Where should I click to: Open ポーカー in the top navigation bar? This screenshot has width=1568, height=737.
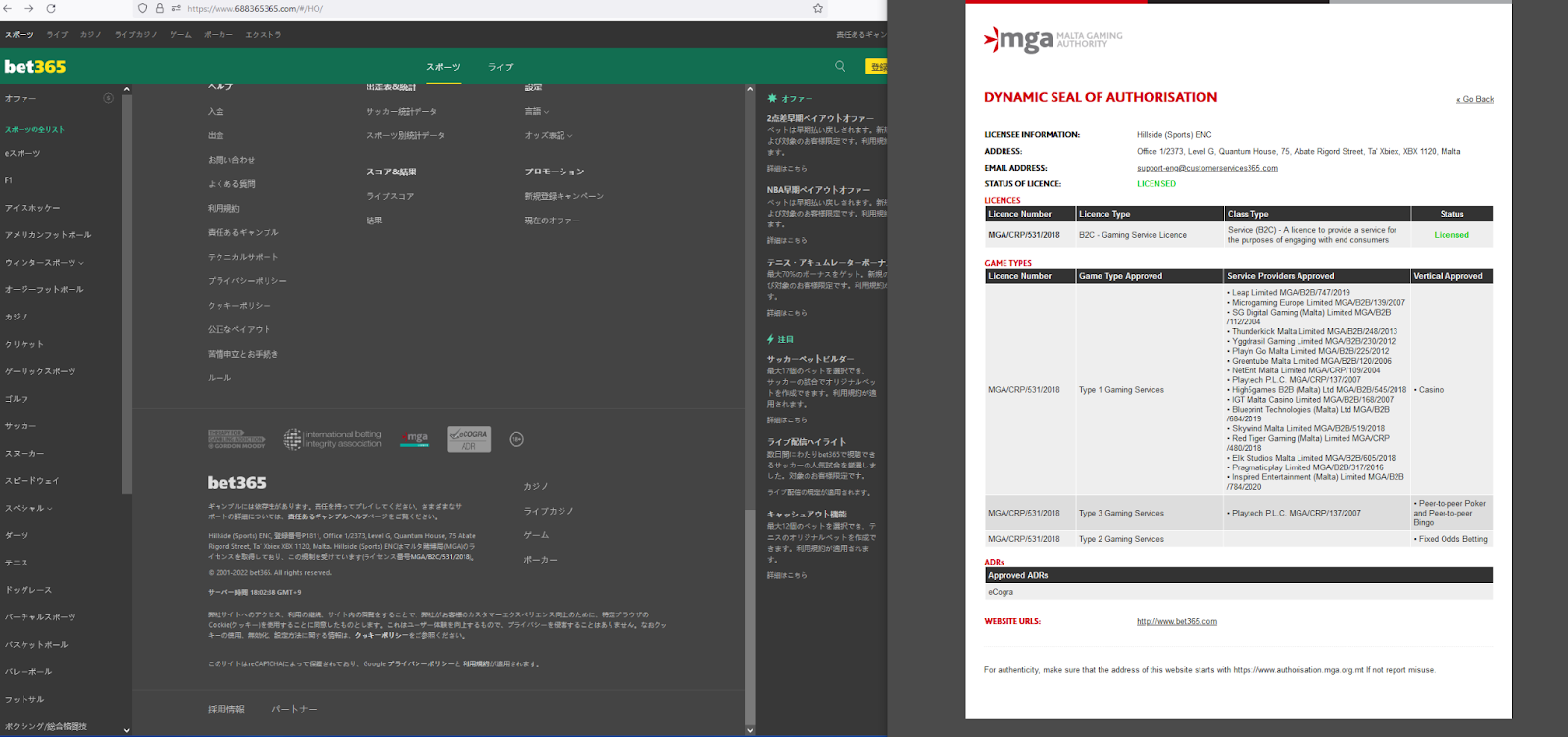(x=219, y=35)
